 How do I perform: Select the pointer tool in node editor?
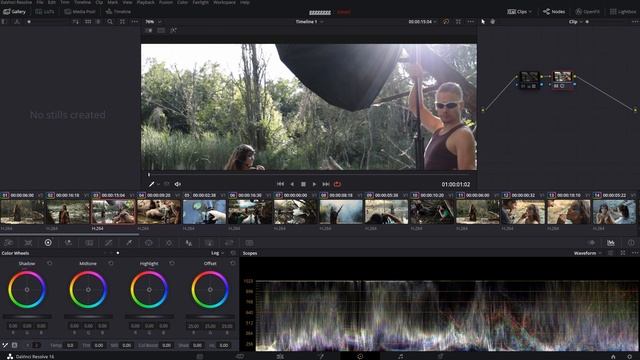[x=483, y=22]
